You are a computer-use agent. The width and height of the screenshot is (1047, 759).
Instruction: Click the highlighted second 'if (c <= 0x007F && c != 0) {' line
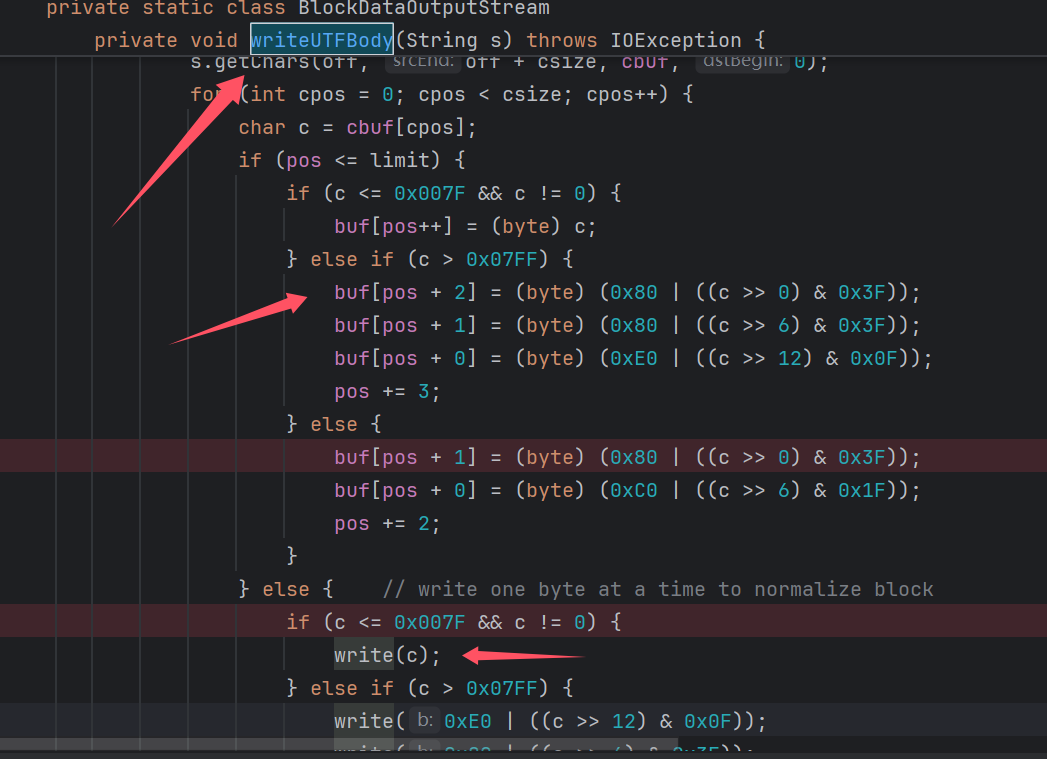click(453, 622)
